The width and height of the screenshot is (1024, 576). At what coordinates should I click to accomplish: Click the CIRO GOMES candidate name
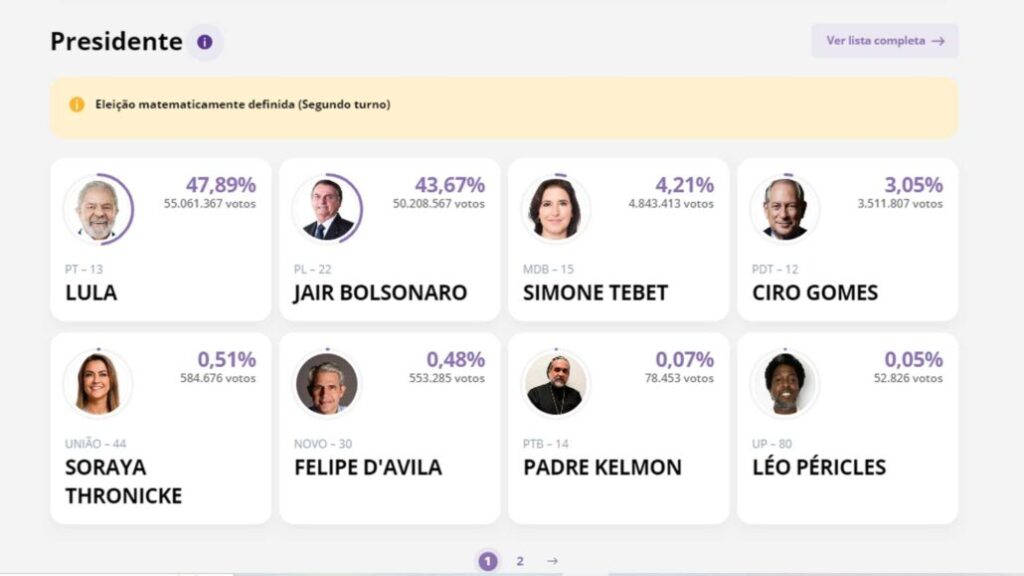click(x=815, y=293)
